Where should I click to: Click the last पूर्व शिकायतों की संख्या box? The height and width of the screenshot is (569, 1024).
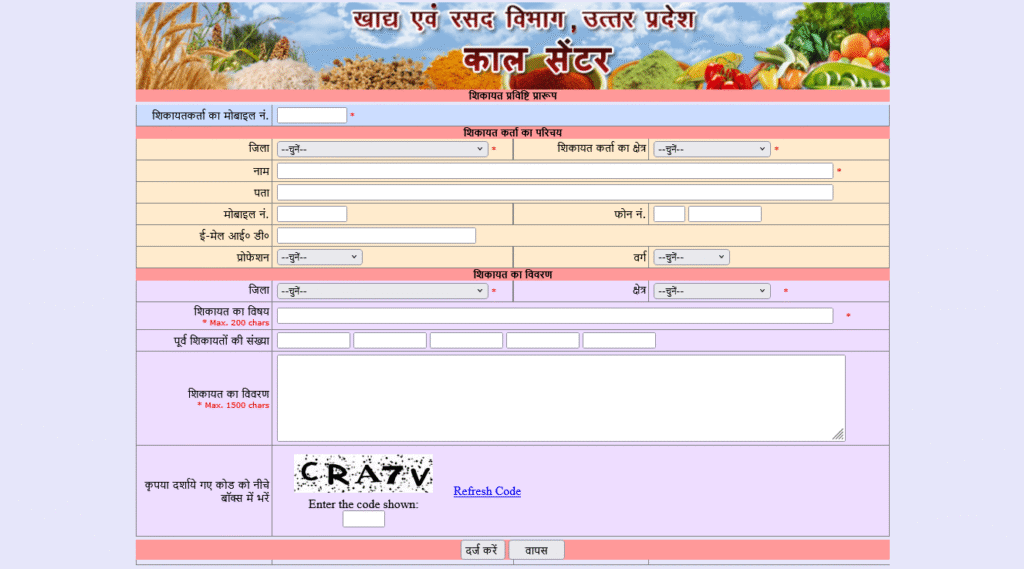(619, 341)
